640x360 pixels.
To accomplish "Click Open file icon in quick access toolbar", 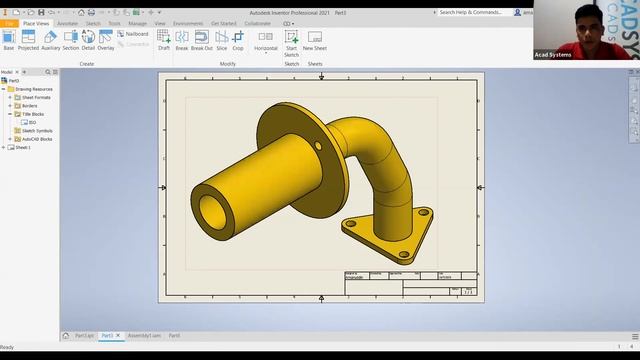I will [x=31, y=13].
